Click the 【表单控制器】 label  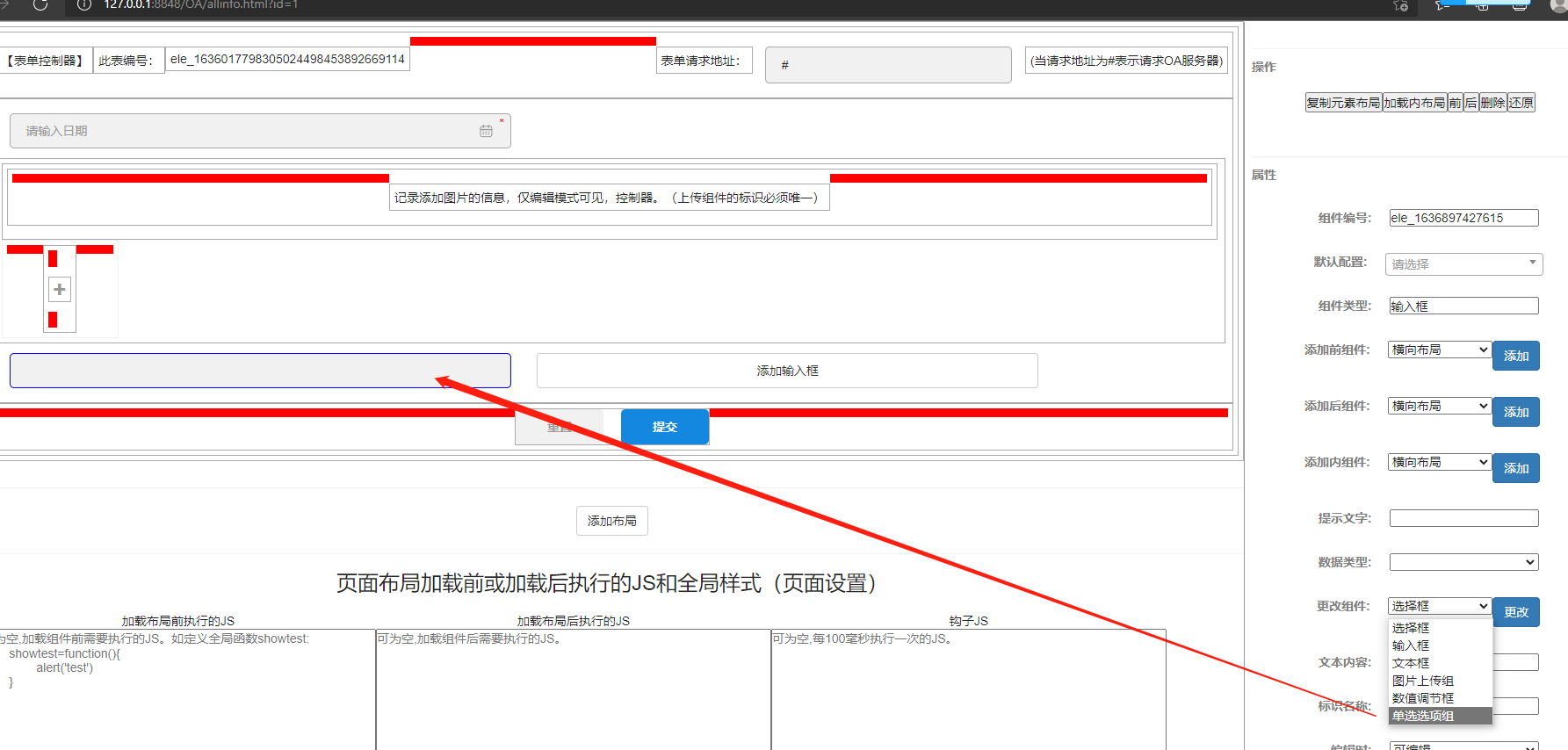click(x=46, y=61)
